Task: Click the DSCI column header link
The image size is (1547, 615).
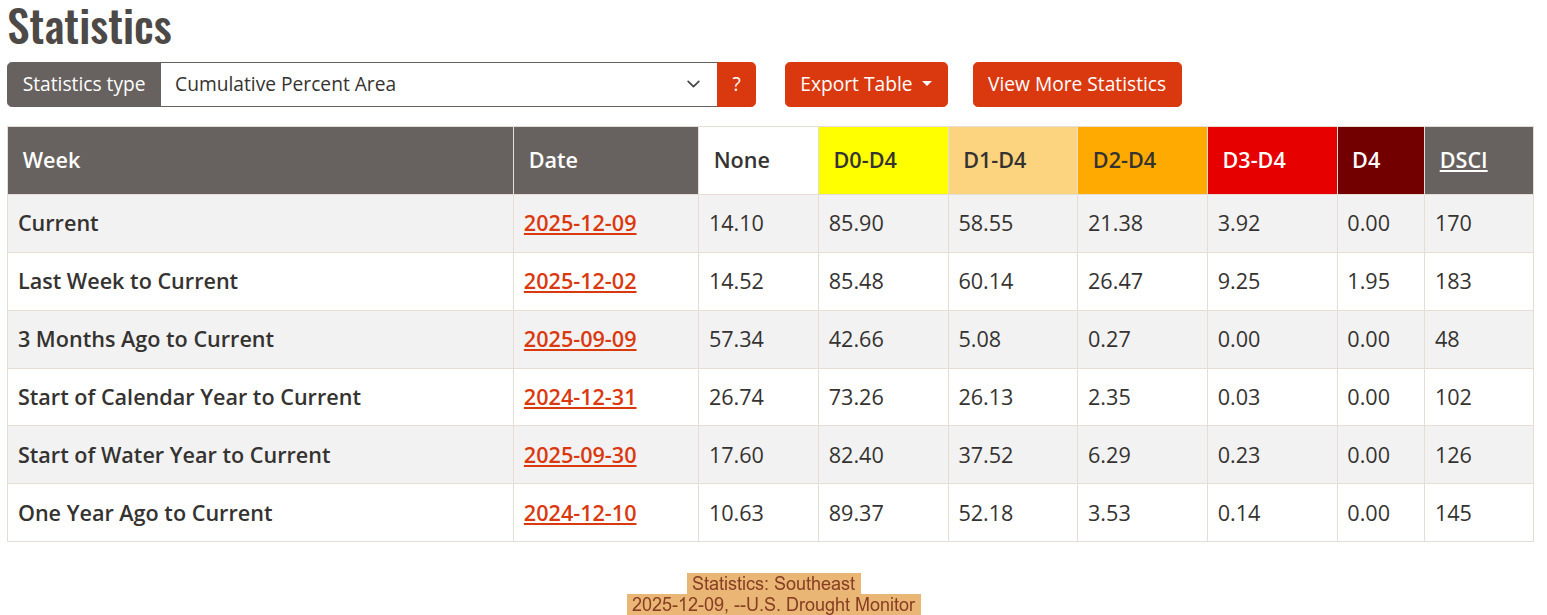Action: [x=1463, y=160]
